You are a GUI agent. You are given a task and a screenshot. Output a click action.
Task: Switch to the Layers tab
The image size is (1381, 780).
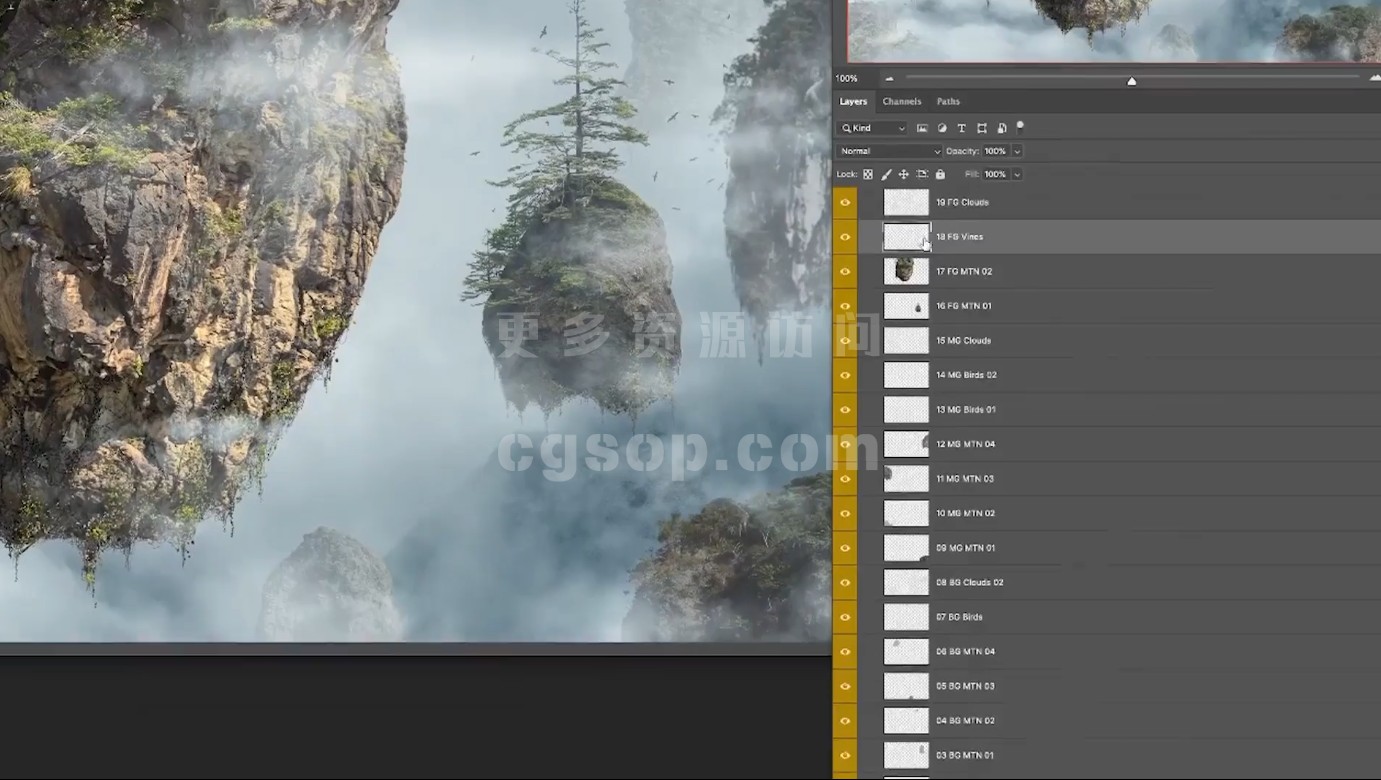[853, 101]
